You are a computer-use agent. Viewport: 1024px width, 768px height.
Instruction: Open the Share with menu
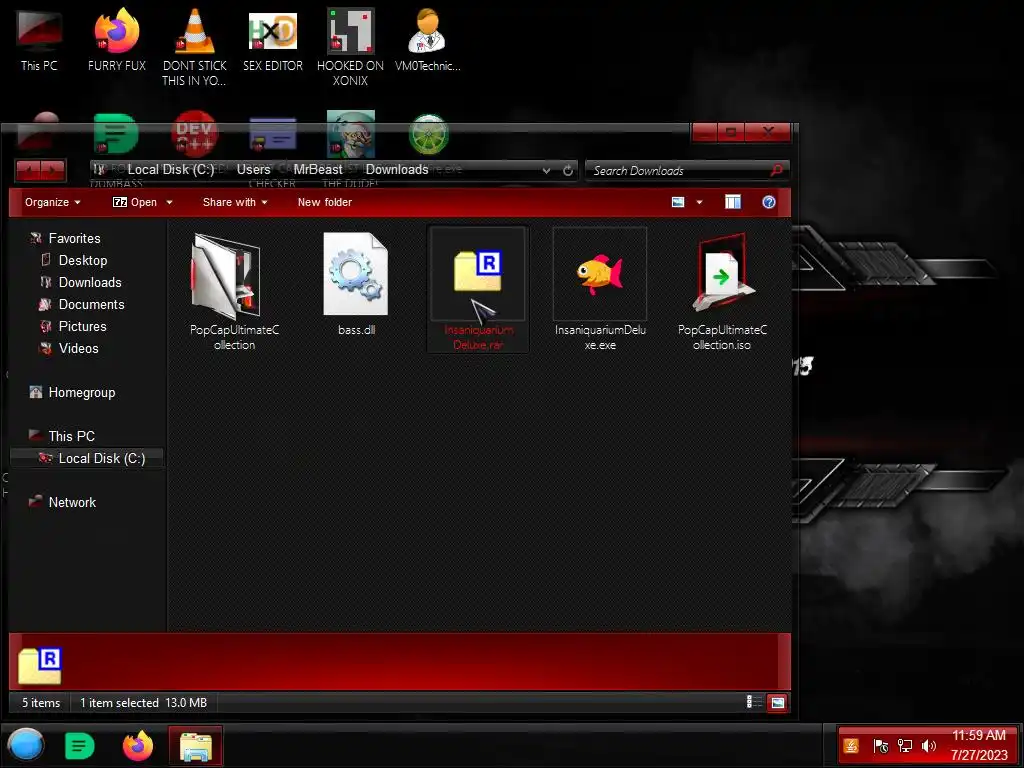235,202
